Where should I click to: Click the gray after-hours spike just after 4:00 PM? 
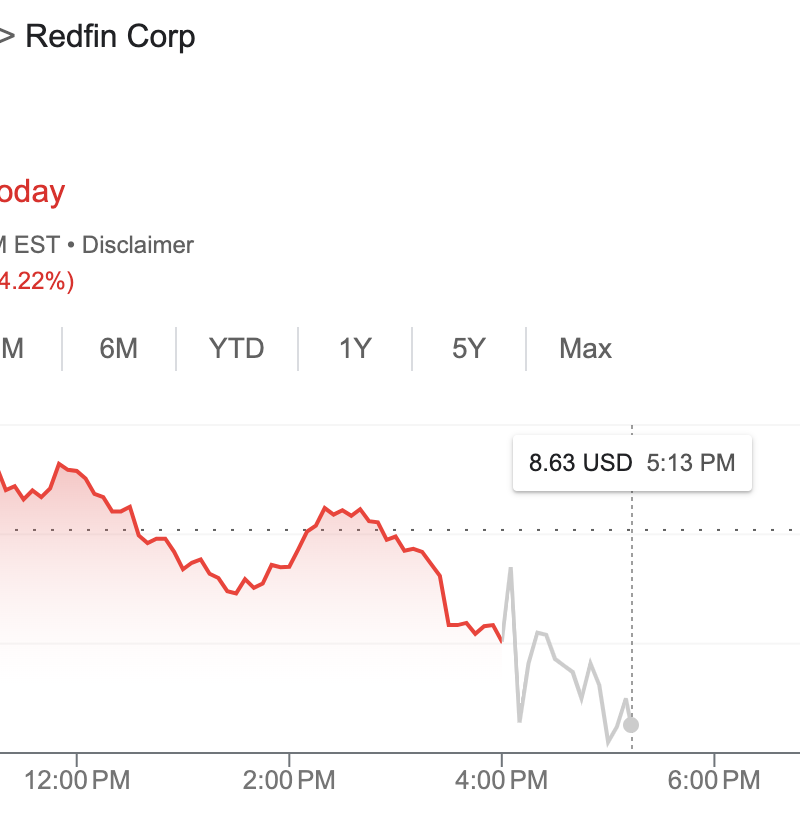(510, 570)
